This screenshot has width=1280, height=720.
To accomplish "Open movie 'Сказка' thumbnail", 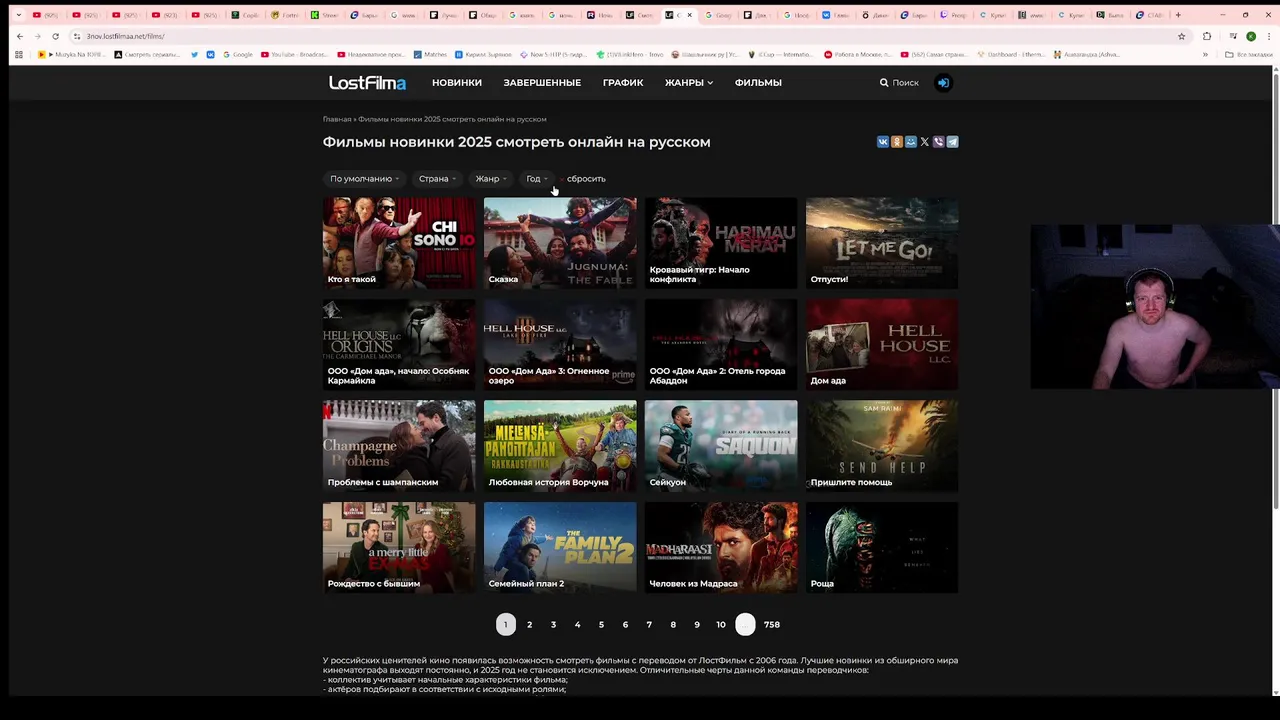I will [x=560, y=243].
